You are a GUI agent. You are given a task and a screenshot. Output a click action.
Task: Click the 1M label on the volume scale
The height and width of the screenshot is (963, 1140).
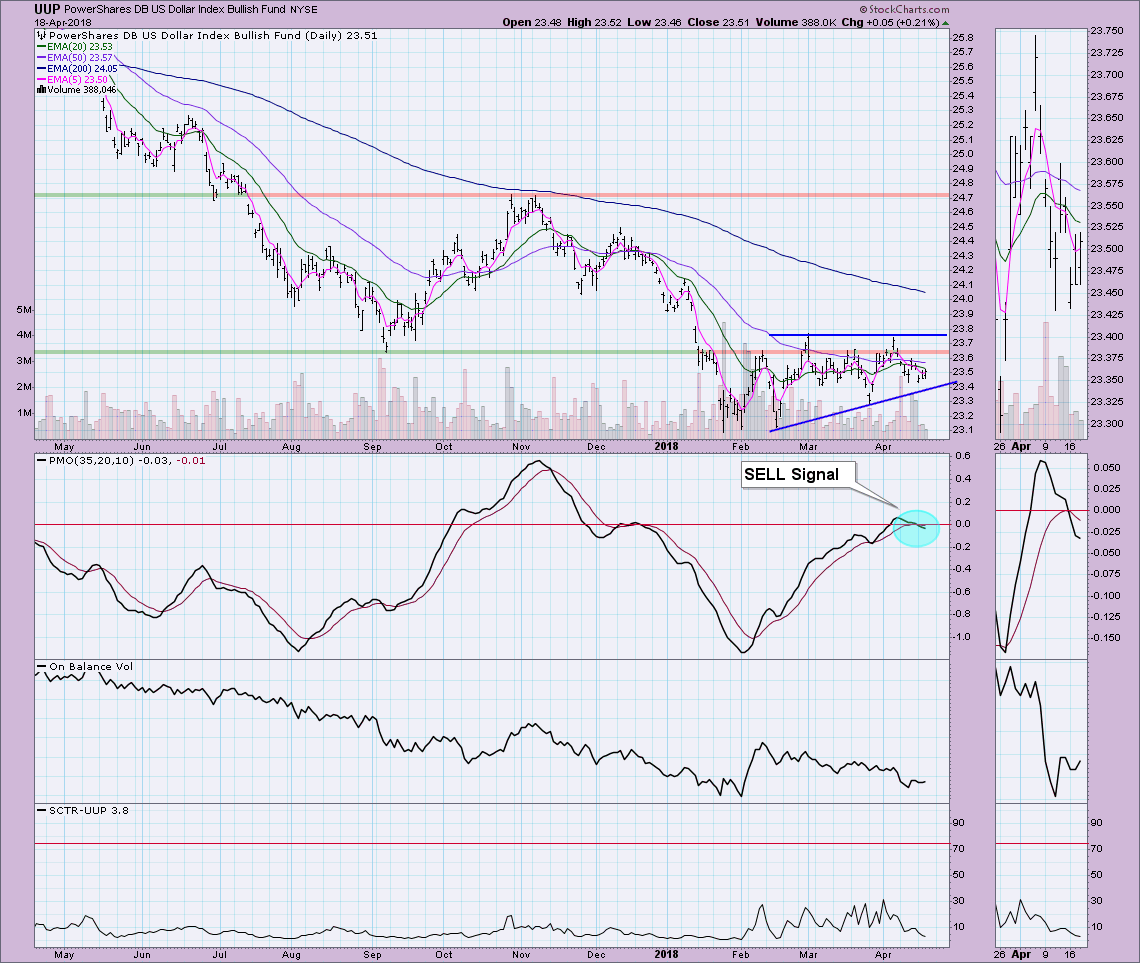point(25,413)
